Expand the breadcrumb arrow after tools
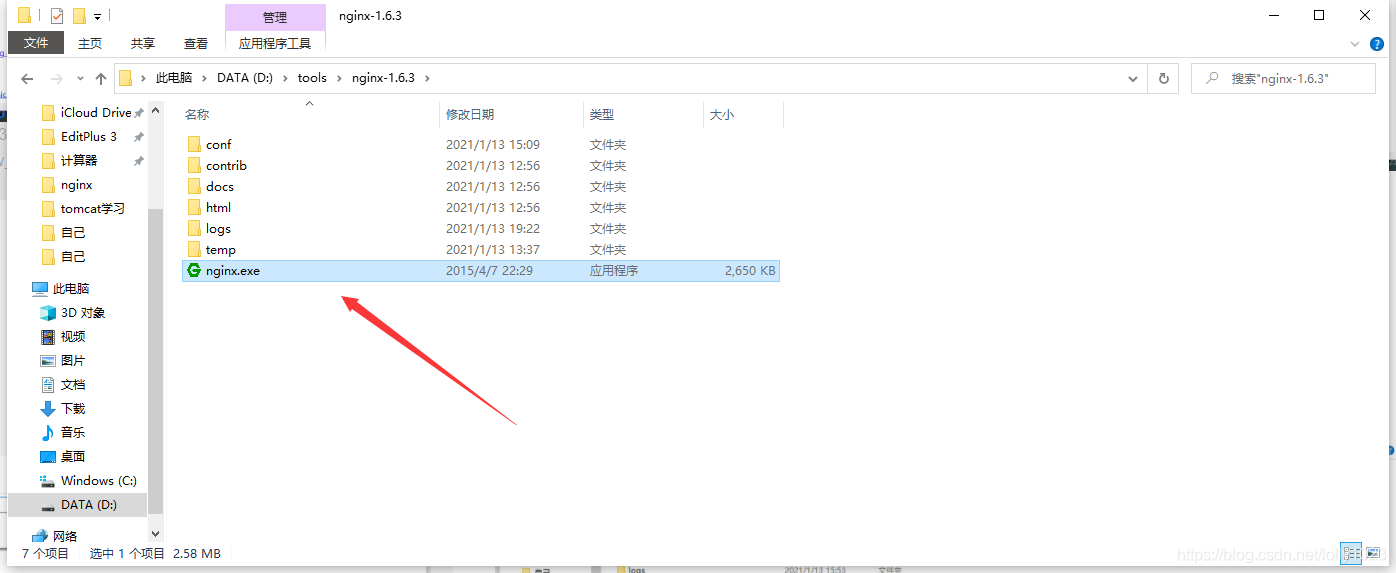This screenshot has height=573, width=1396. (339, 78)
